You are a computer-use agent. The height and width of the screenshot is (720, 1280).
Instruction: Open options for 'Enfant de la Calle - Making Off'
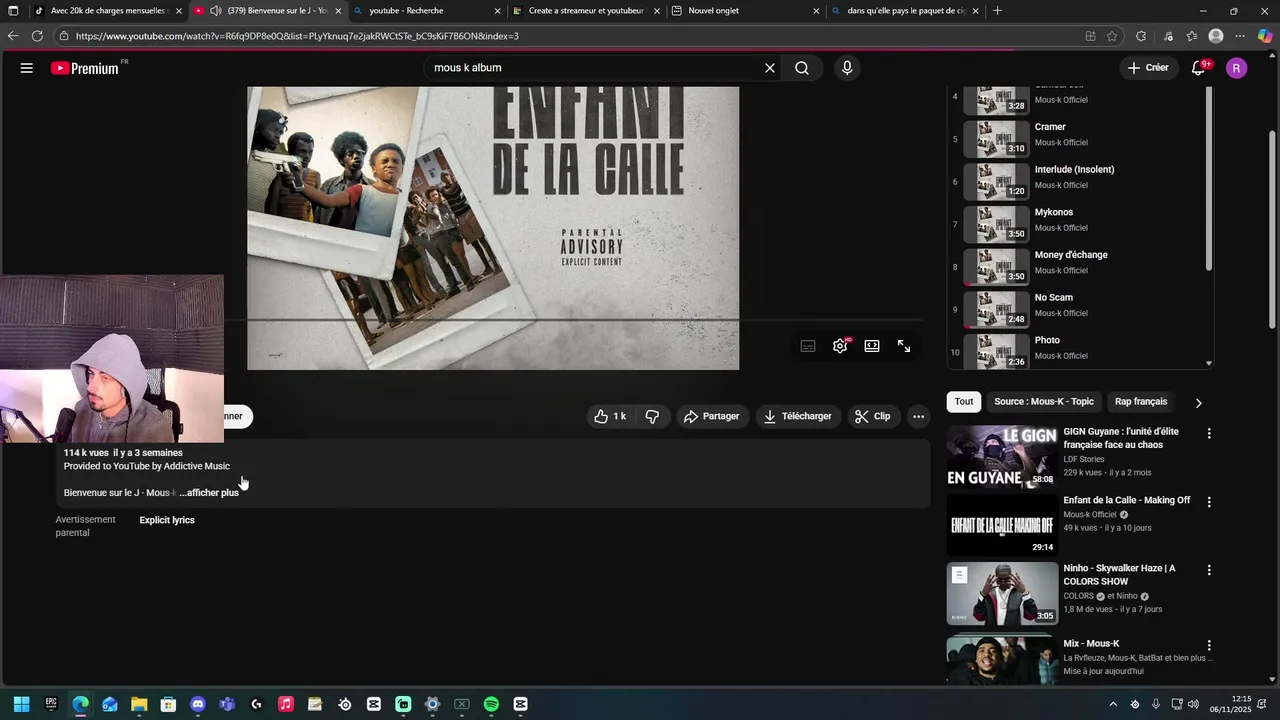(x=1209, y=502)
